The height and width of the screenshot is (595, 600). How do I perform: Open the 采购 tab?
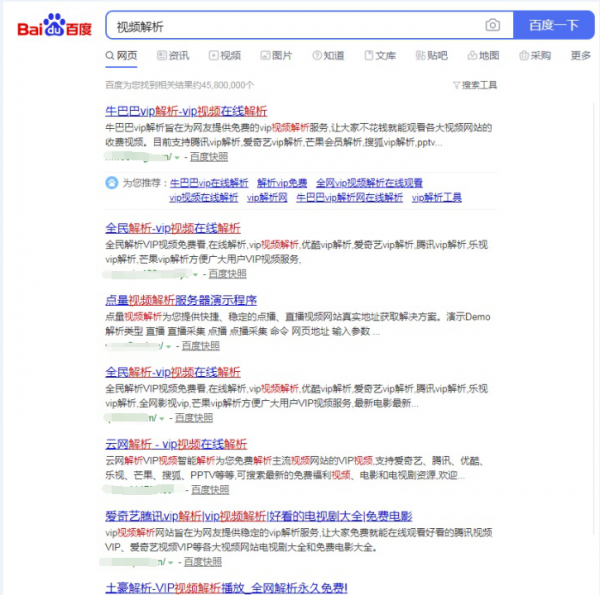point(535,56)
